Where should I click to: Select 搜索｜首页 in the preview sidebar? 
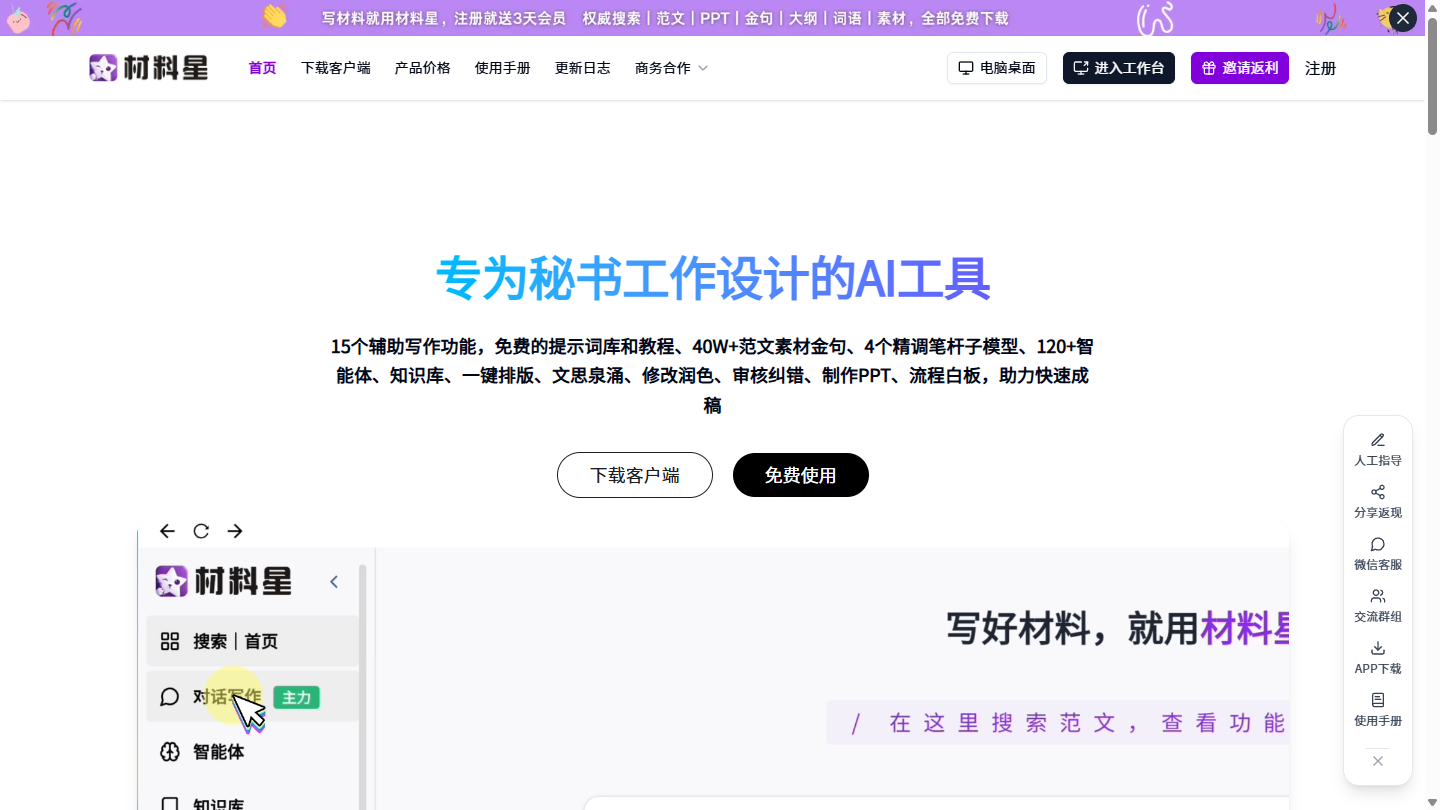click(x=253, y=641)
